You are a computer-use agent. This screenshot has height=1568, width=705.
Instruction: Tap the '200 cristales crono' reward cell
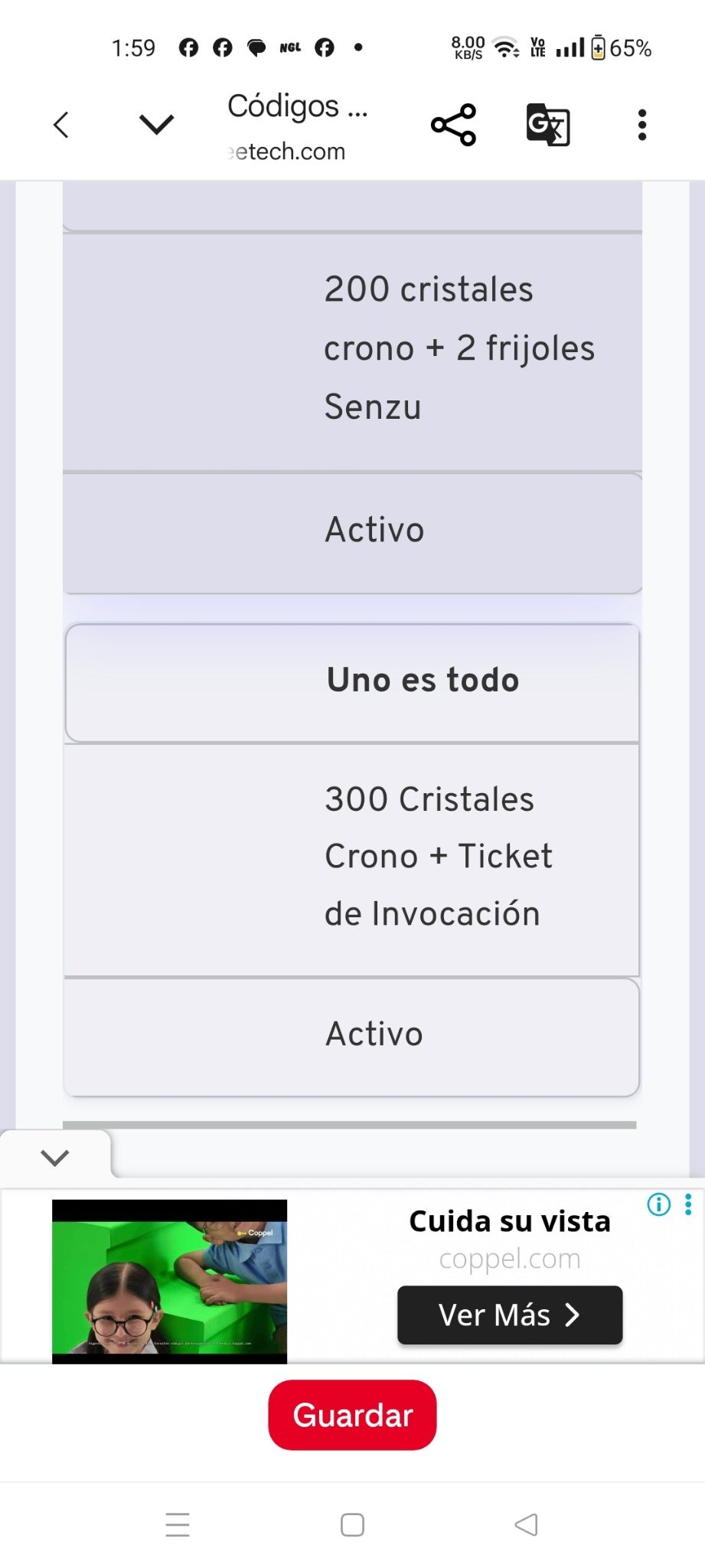[x=459, y=348]
